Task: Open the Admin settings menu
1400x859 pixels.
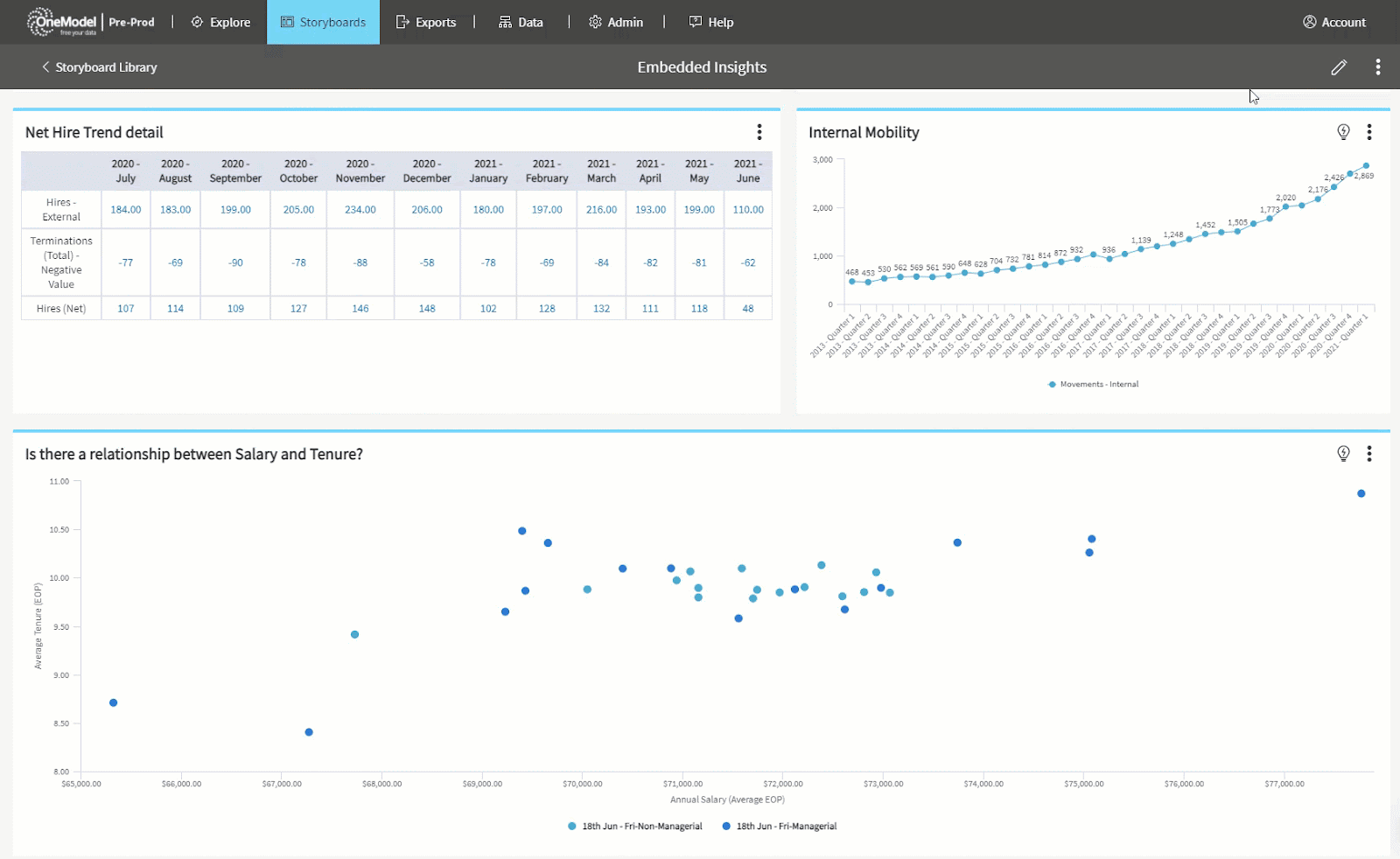Action: [x=616, y=22]
